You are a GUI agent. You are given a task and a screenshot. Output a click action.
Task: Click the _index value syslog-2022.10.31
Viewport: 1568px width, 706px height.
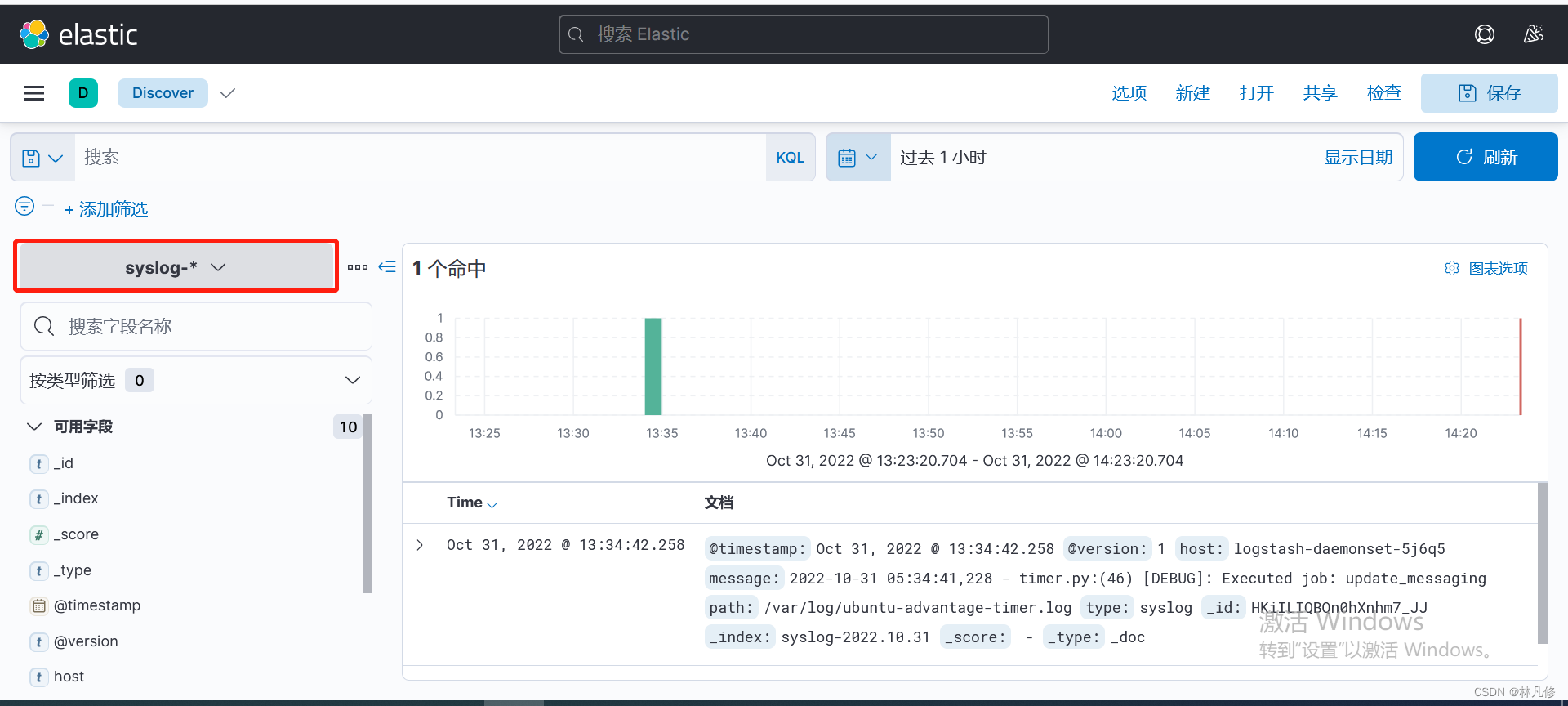[855, 637]
